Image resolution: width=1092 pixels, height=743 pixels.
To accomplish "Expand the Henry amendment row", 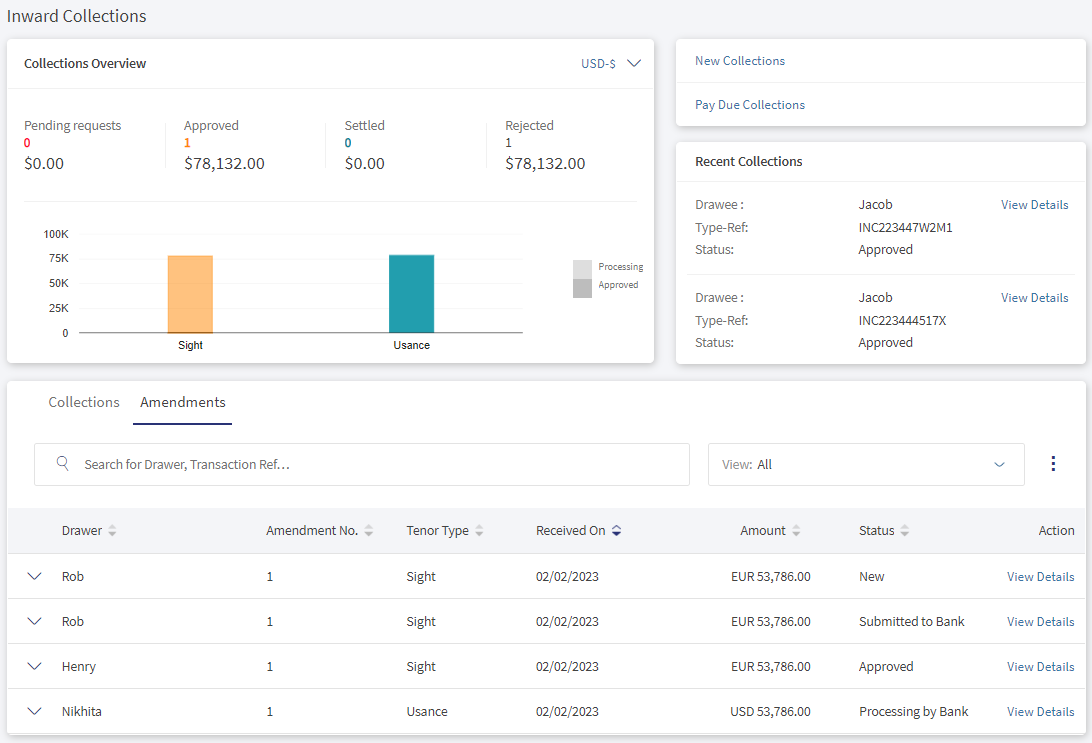I will tap(34, 666).
